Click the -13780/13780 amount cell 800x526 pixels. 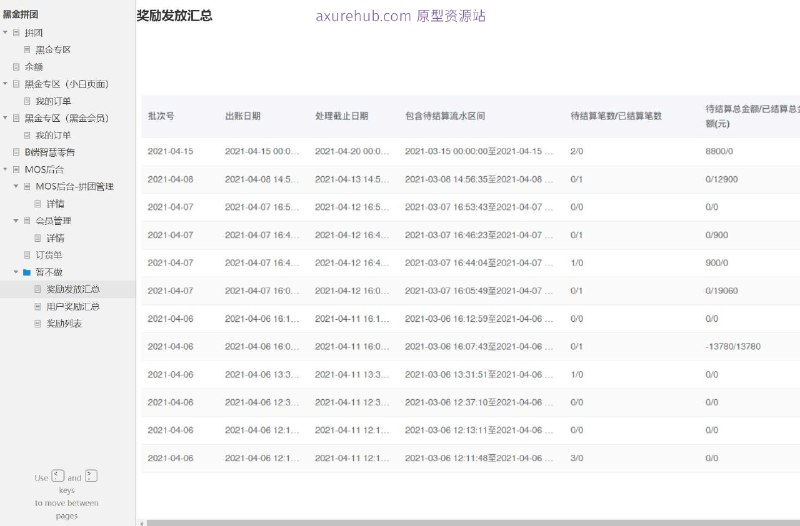pyautogui.click(x=733, y=346)
